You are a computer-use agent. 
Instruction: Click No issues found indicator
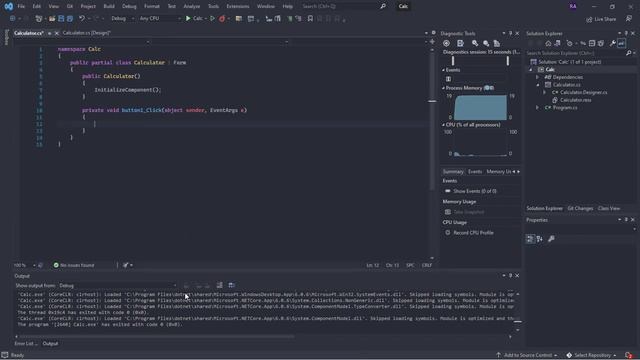(x=74, y=265)
